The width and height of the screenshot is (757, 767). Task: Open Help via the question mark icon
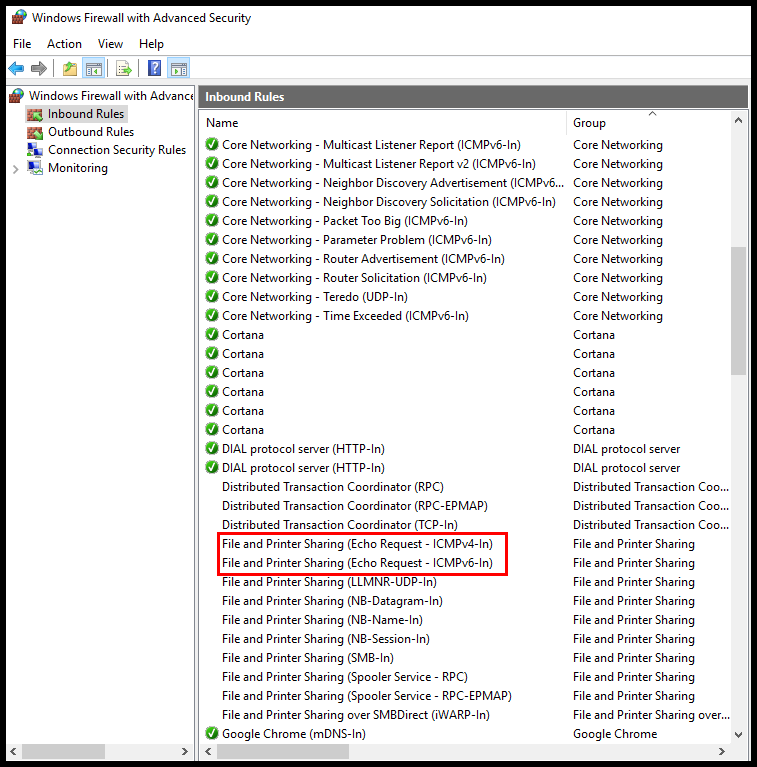(155, 68)
